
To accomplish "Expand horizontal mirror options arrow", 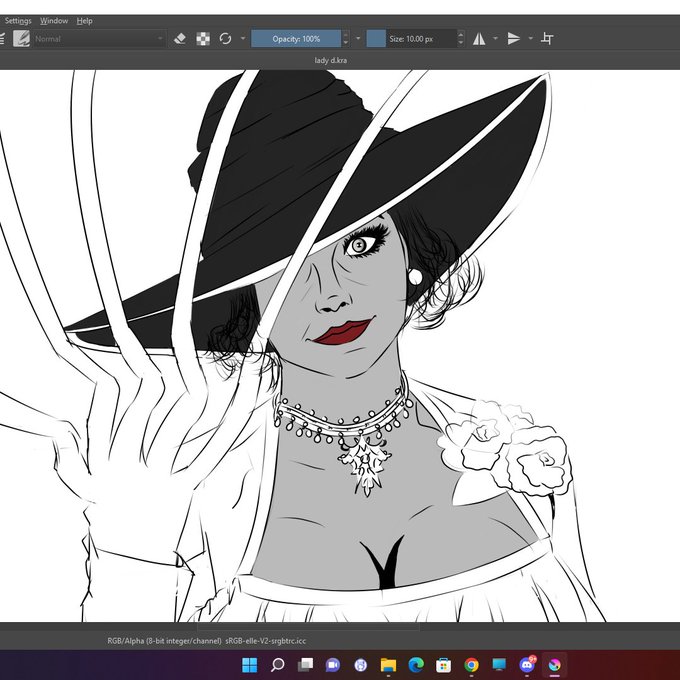I will pos(495,39).
